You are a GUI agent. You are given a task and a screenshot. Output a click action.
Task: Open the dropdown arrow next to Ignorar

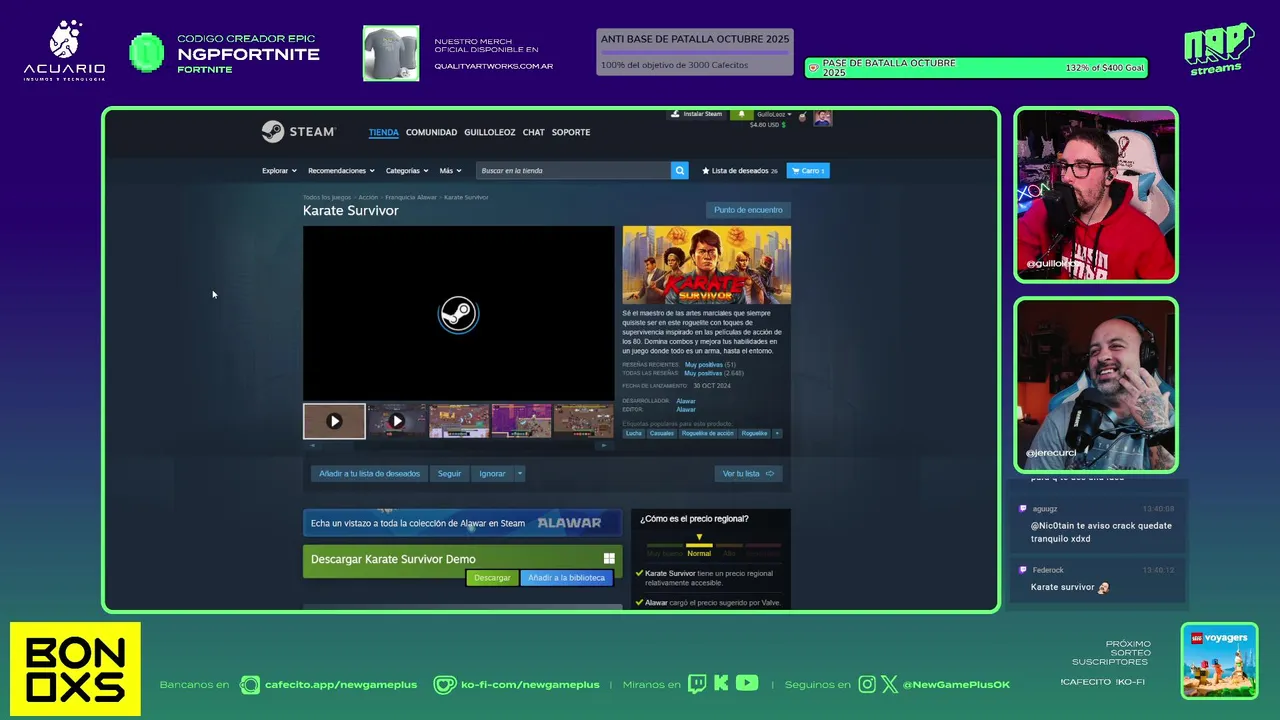[x=519, y=474]
